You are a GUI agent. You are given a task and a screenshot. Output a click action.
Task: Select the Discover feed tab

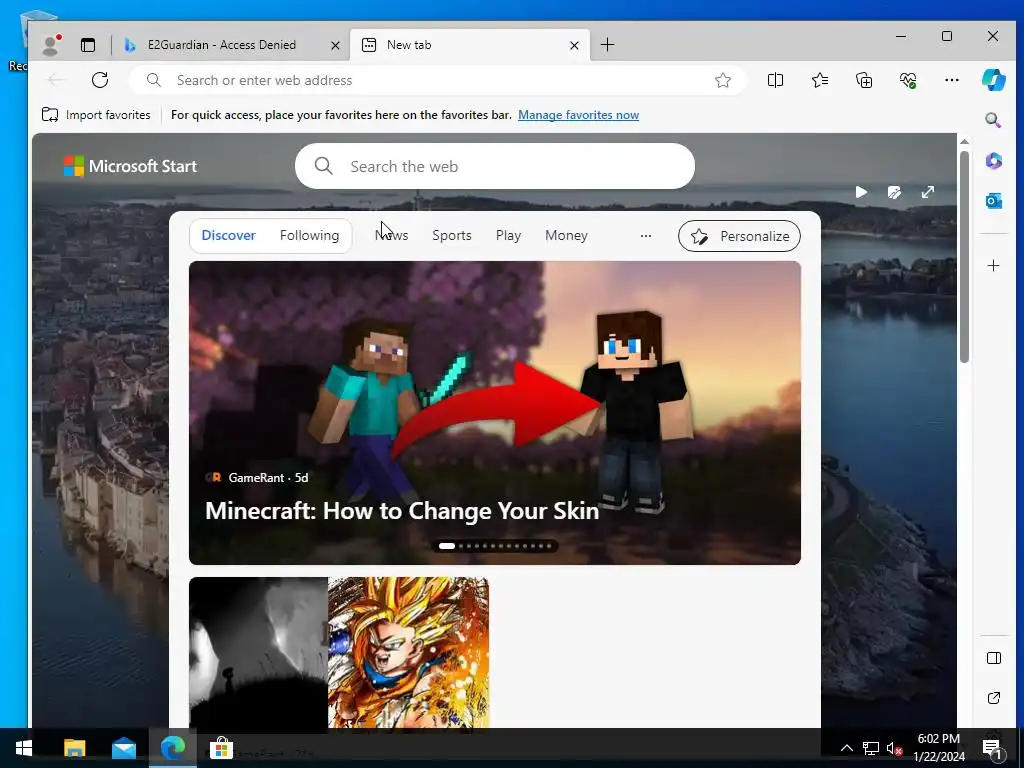pos(229,235)
